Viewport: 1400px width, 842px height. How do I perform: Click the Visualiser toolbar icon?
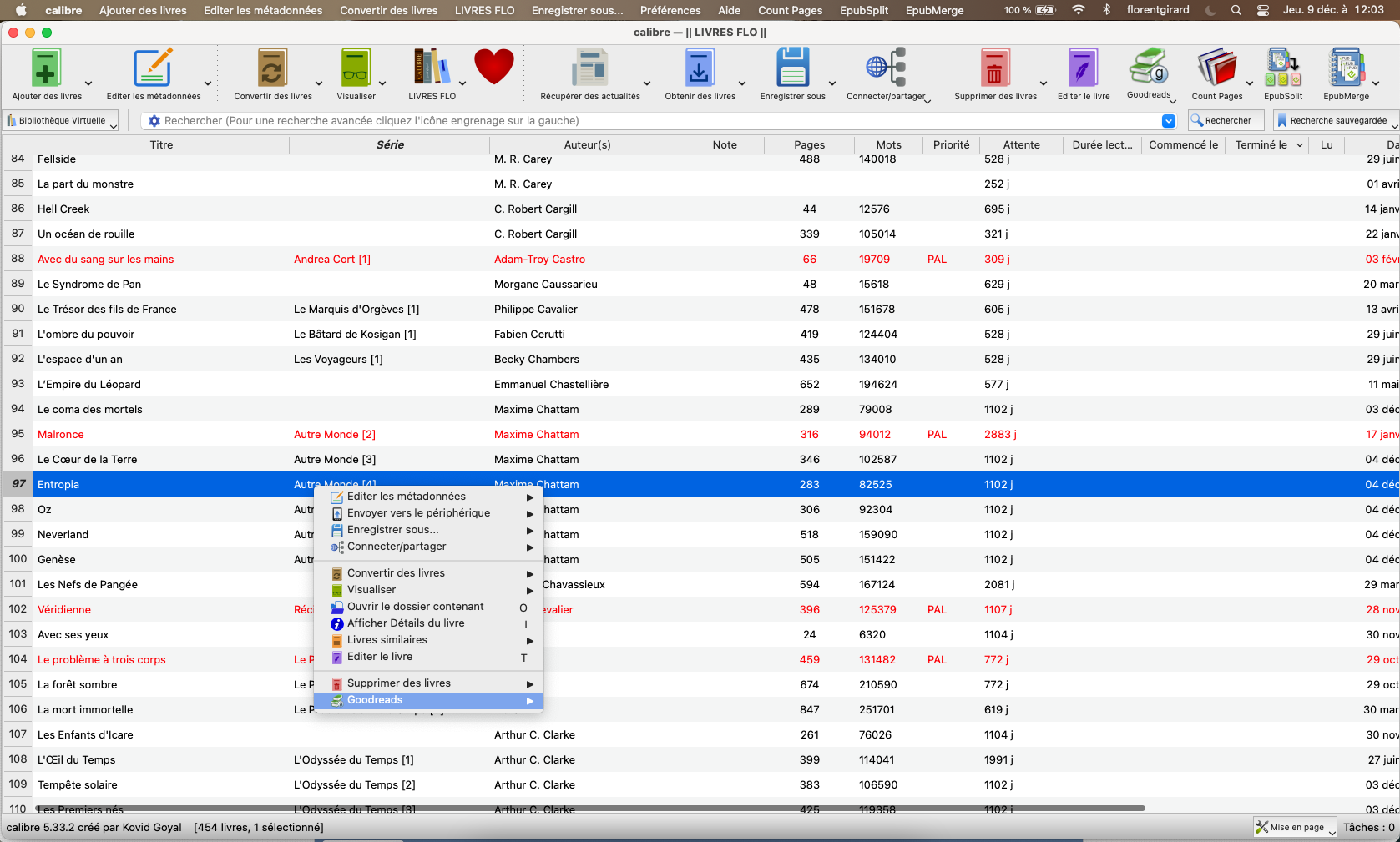[x=356, y=68]
